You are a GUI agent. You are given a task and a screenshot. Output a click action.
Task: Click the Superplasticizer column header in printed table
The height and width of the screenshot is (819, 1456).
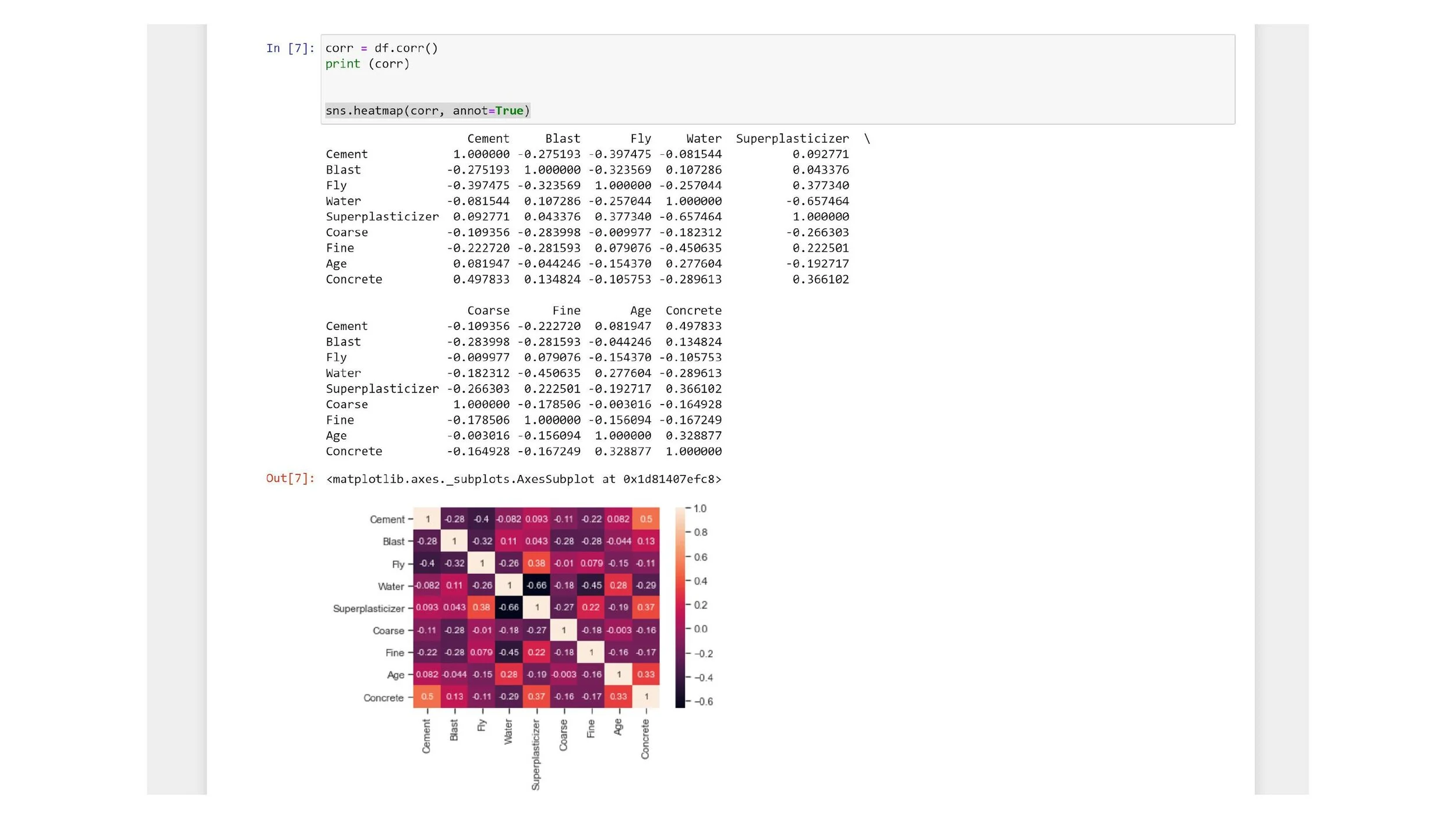792,139
